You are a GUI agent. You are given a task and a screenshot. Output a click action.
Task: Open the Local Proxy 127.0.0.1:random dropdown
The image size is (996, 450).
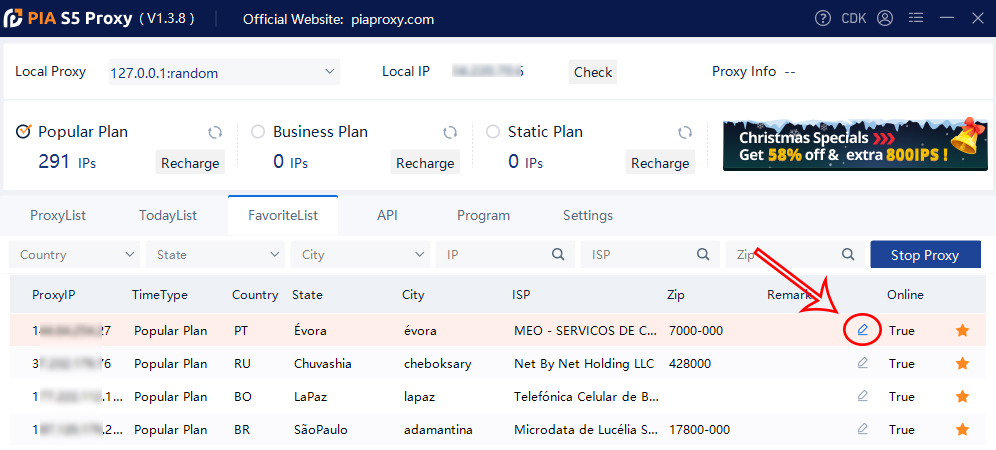tap(224, 72)
